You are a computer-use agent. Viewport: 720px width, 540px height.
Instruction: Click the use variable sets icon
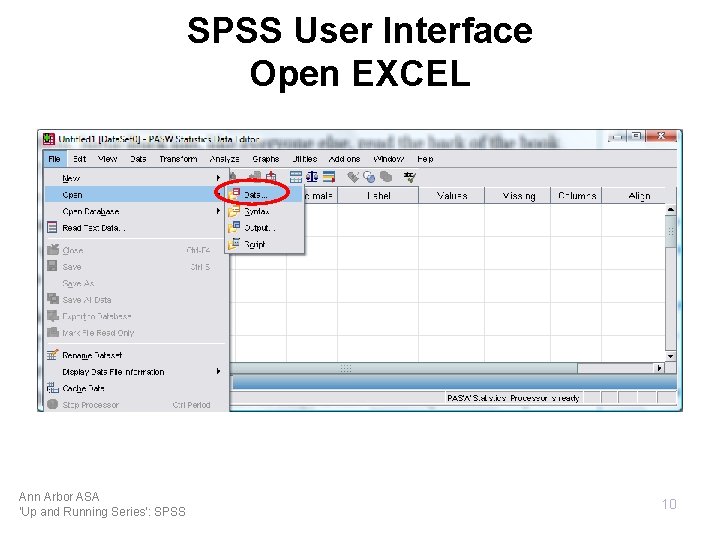pos(369,177)
